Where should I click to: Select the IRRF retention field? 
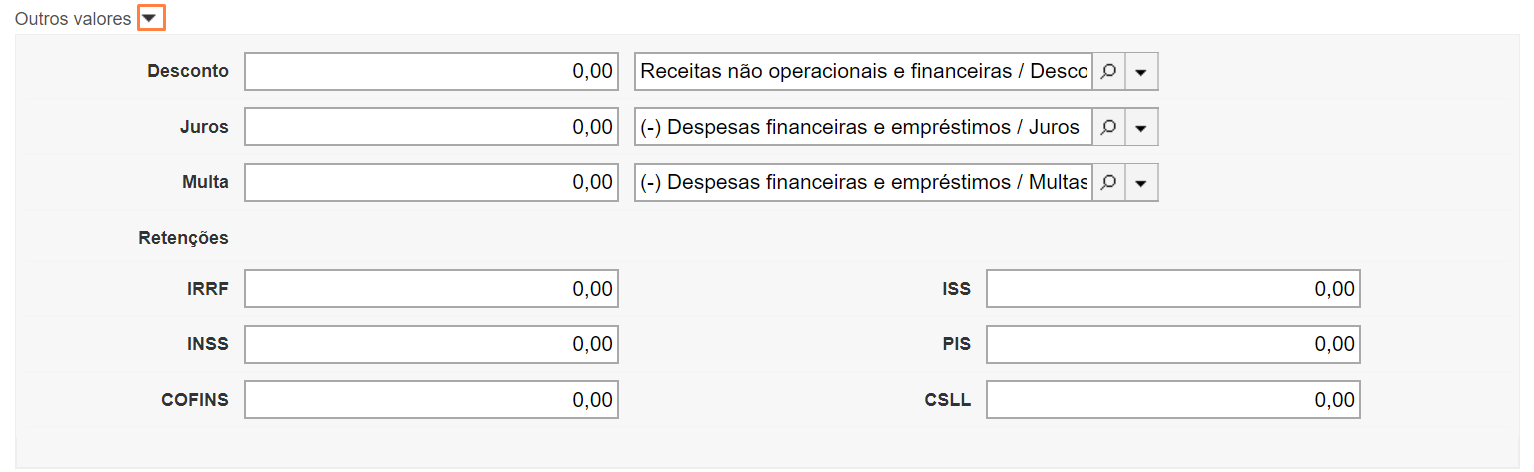[431, 289]
